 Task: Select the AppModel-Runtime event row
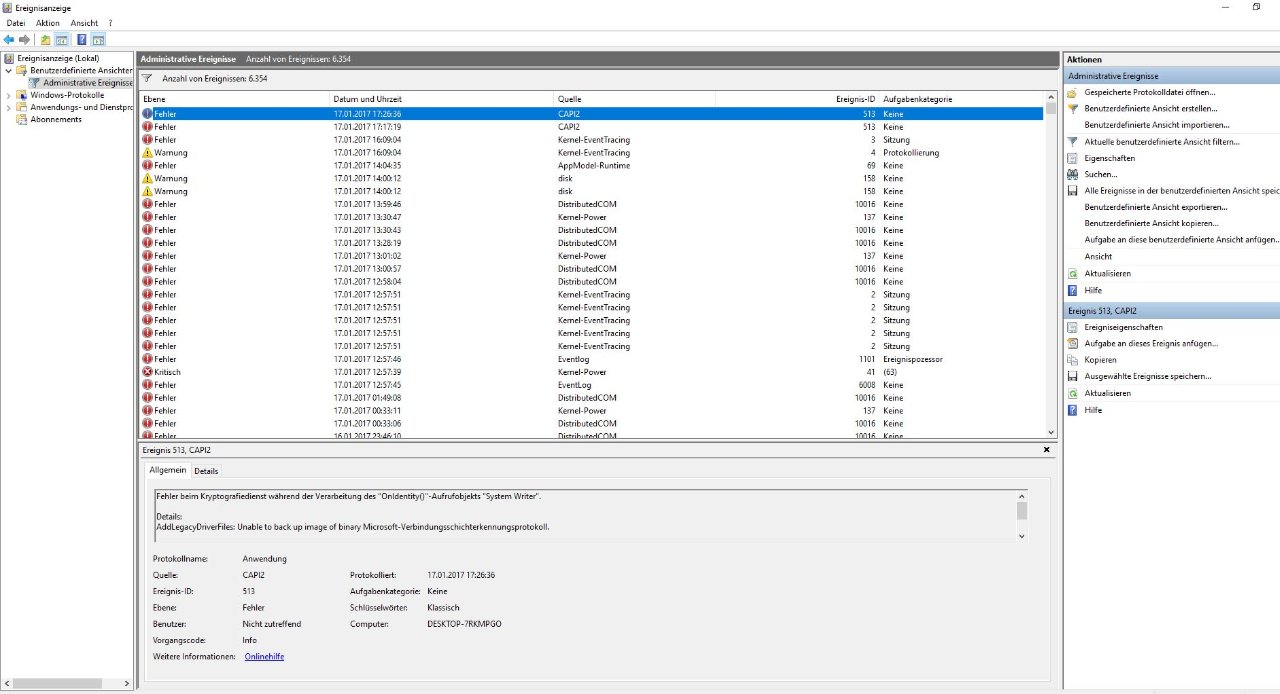coord(592,166)
